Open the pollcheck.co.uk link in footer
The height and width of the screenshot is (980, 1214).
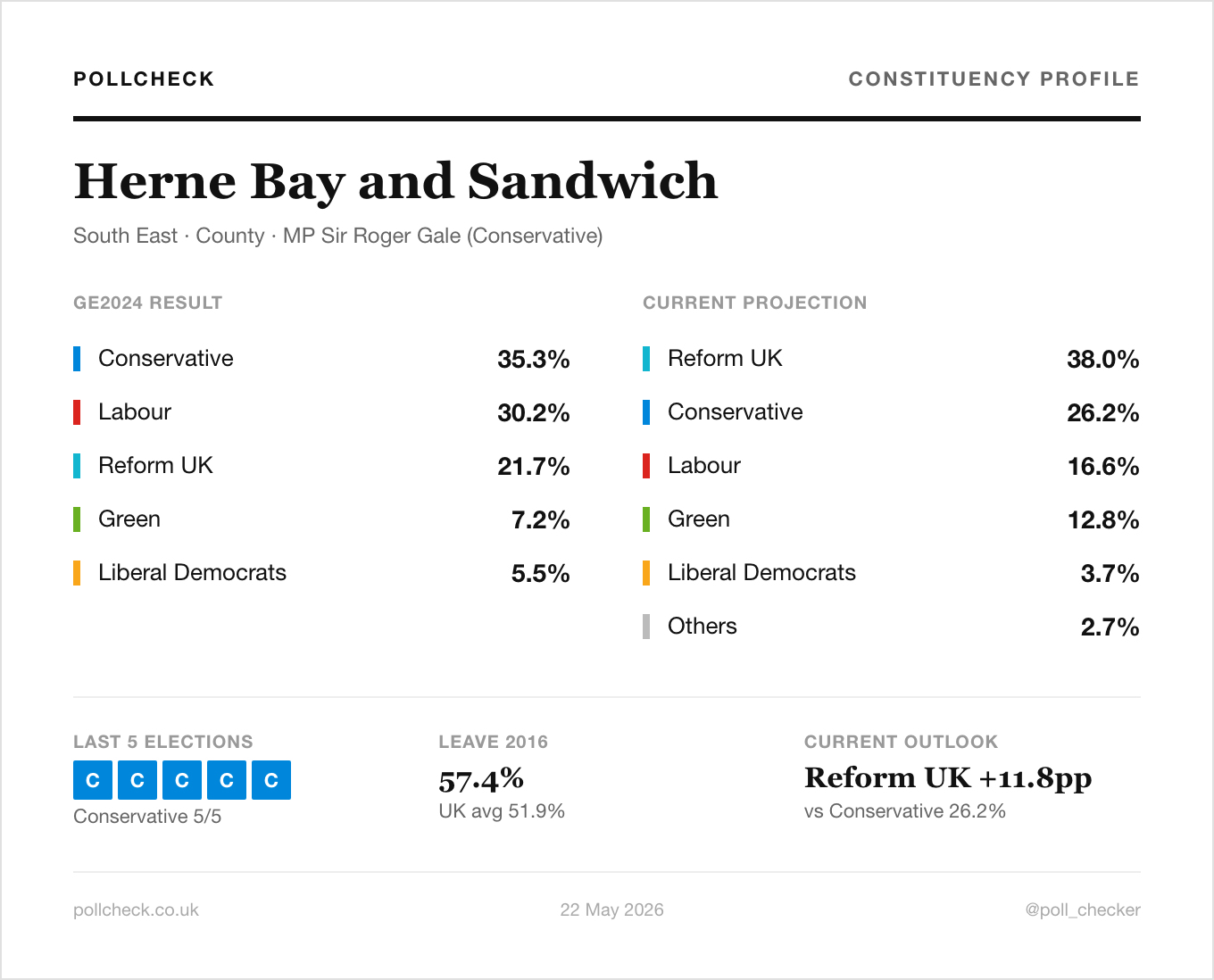[136, 909]
